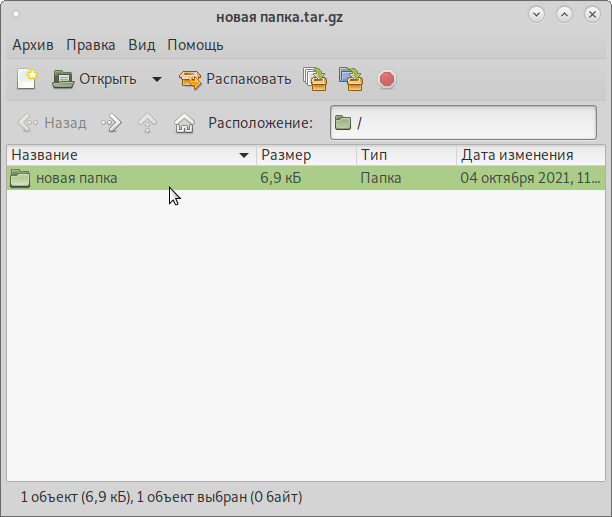Sort files by the Размер column header
Screen dimensions: 612x517
[x=305, y=155]
